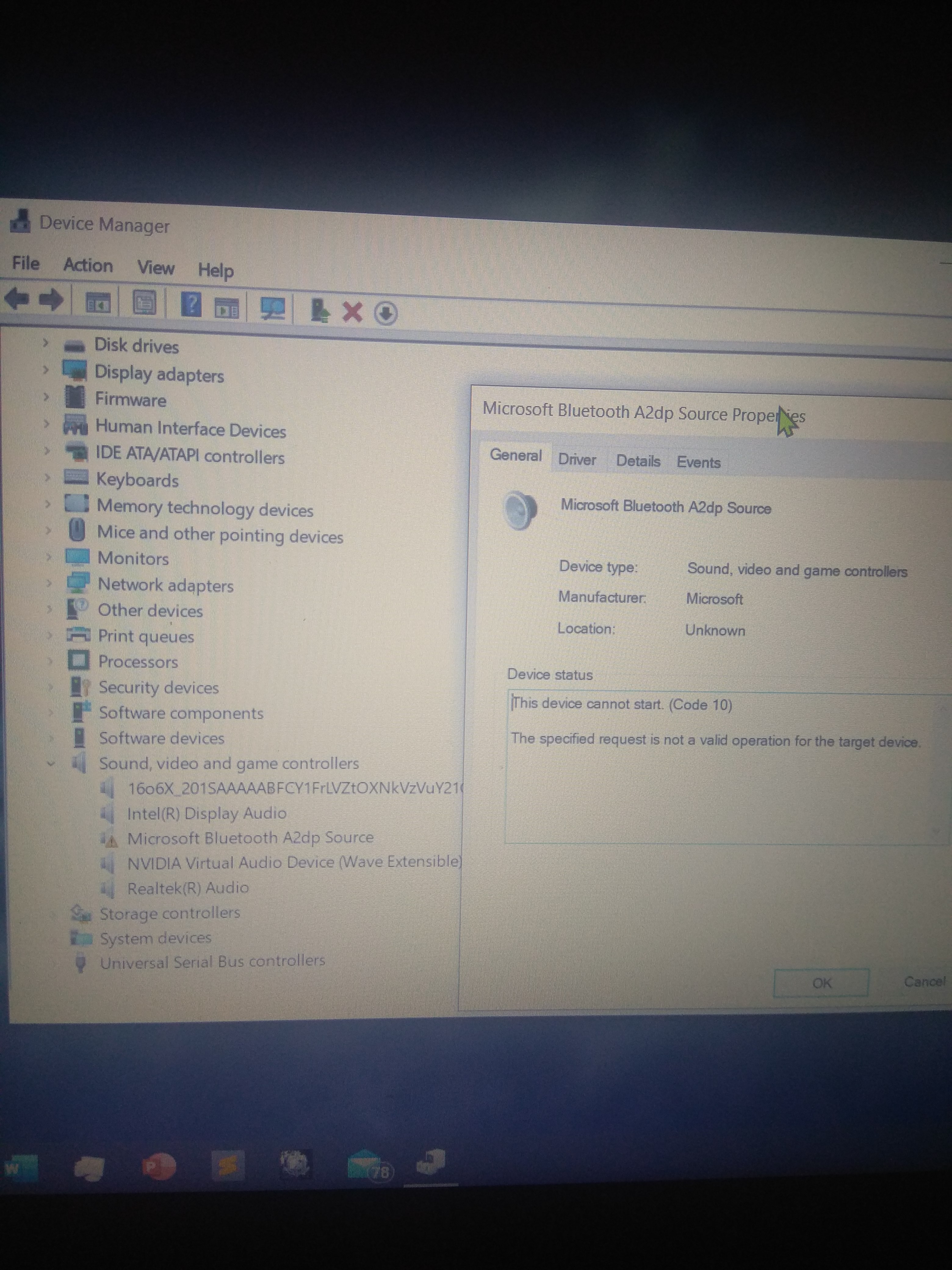Click the circled down-arrow toolbar icon

386,314
